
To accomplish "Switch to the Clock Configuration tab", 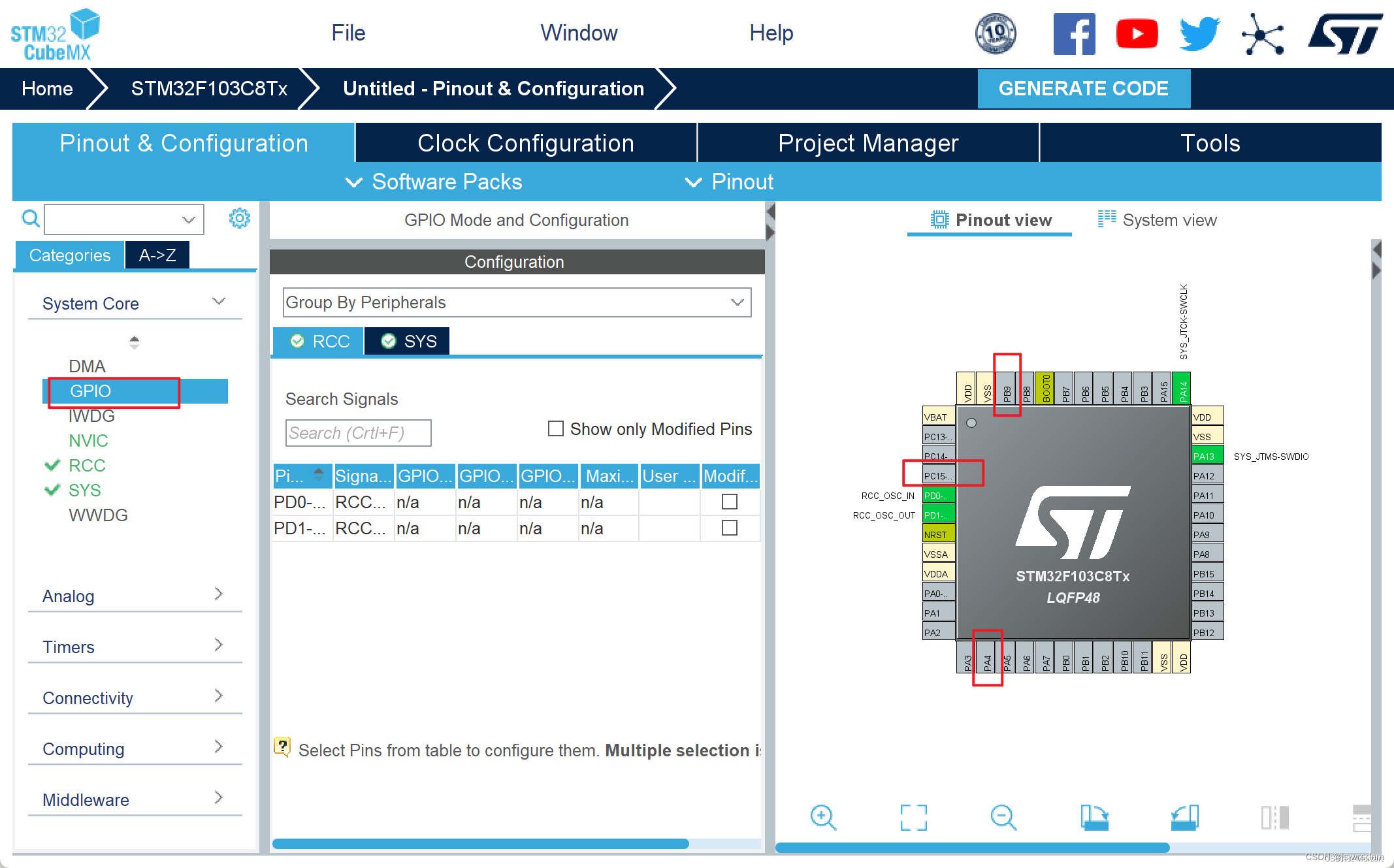I will (525, 142).
